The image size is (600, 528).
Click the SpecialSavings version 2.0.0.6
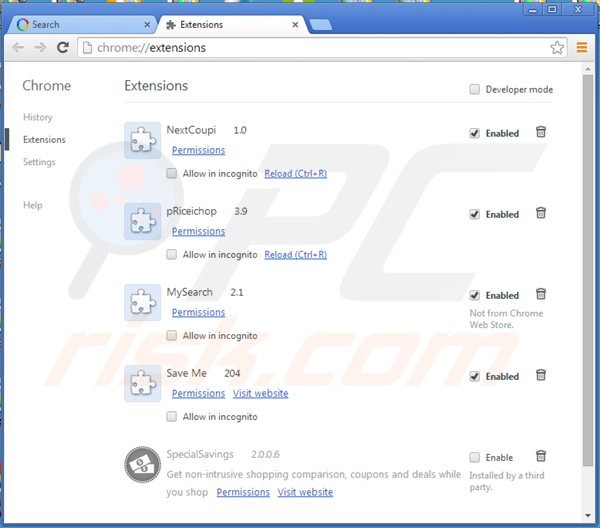coord(265,455)
